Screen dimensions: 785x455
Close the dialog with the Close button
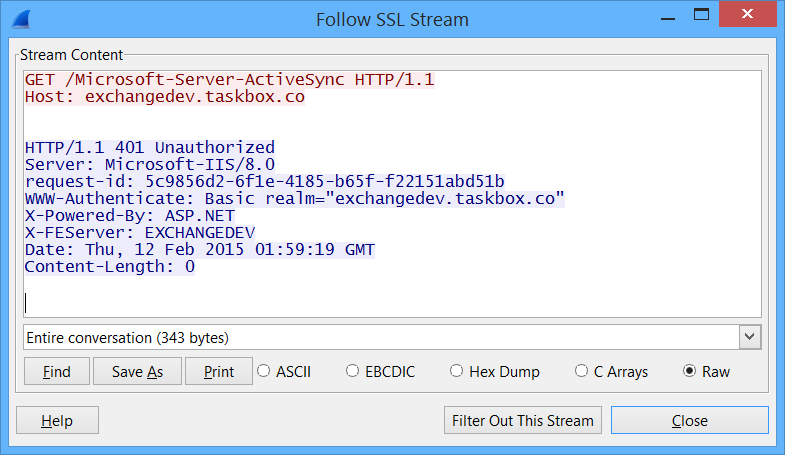click(x=689, y=420)
